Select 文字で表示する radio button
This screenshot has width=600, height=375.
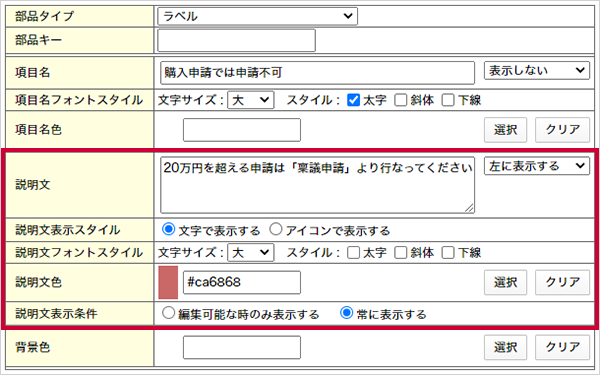tap(168, 229)
